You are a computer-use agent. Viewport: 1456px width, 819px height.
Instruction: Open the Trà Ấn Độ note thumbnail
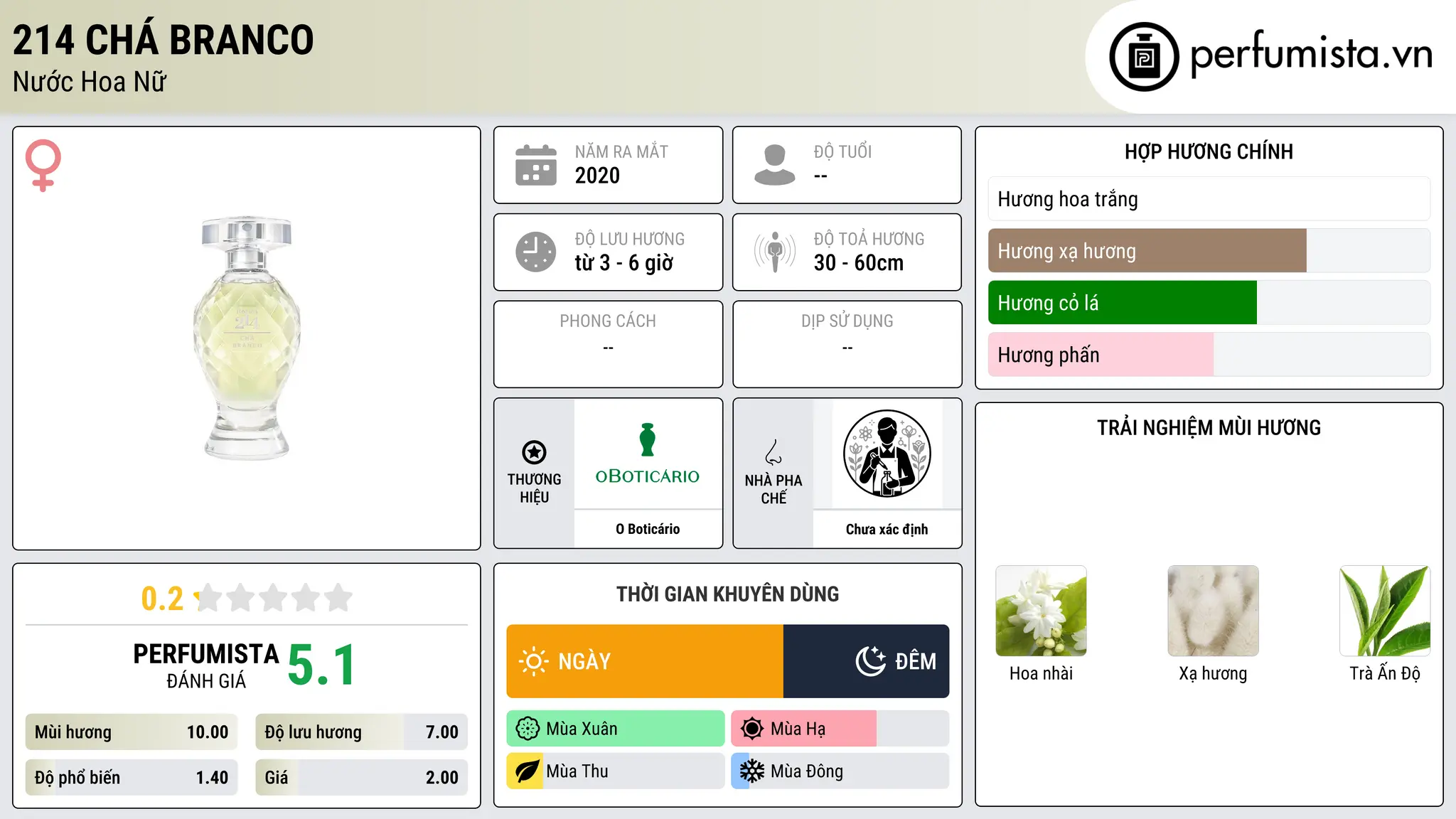coord(1385,611)
